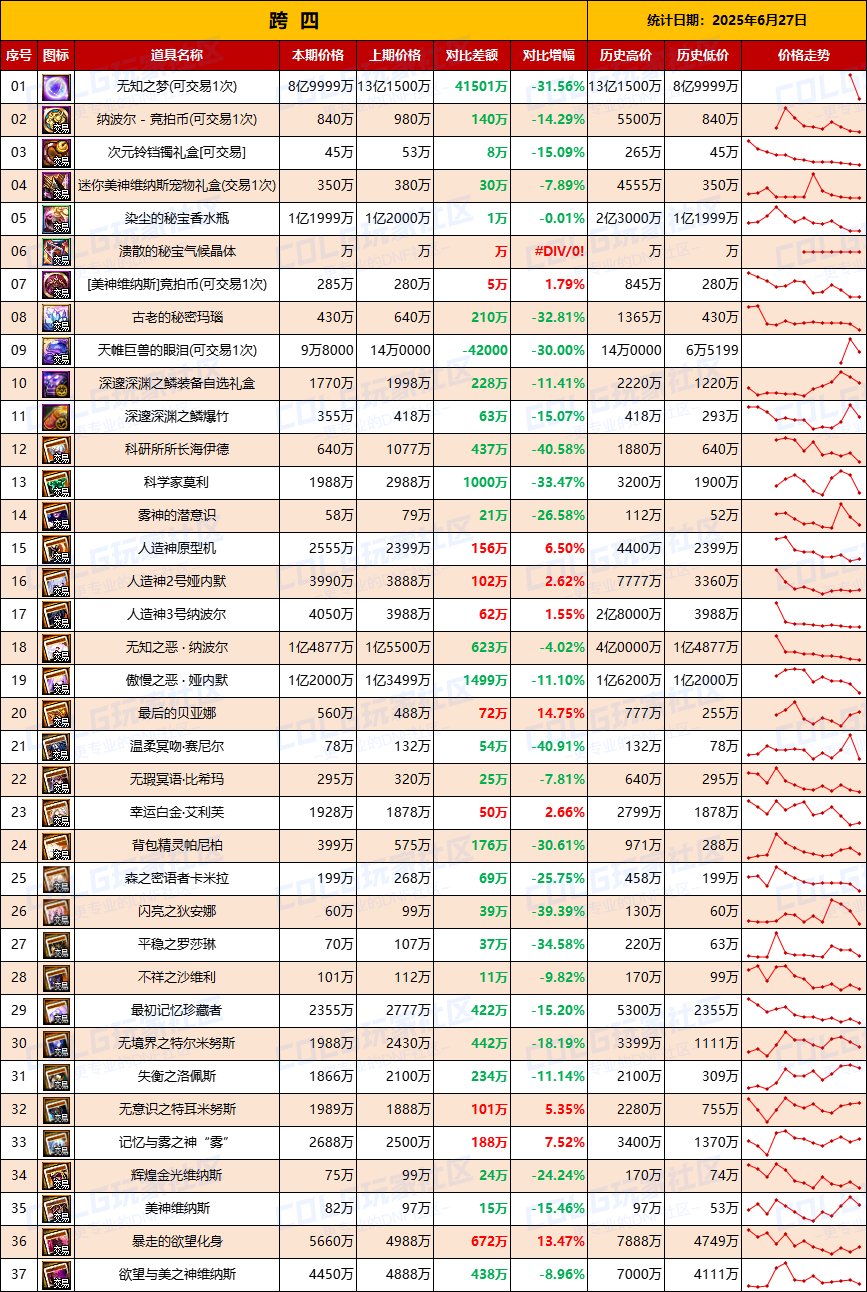Click the item name 无瑕冥语·比希玛

pyautogui.click(x=177, y=780)
